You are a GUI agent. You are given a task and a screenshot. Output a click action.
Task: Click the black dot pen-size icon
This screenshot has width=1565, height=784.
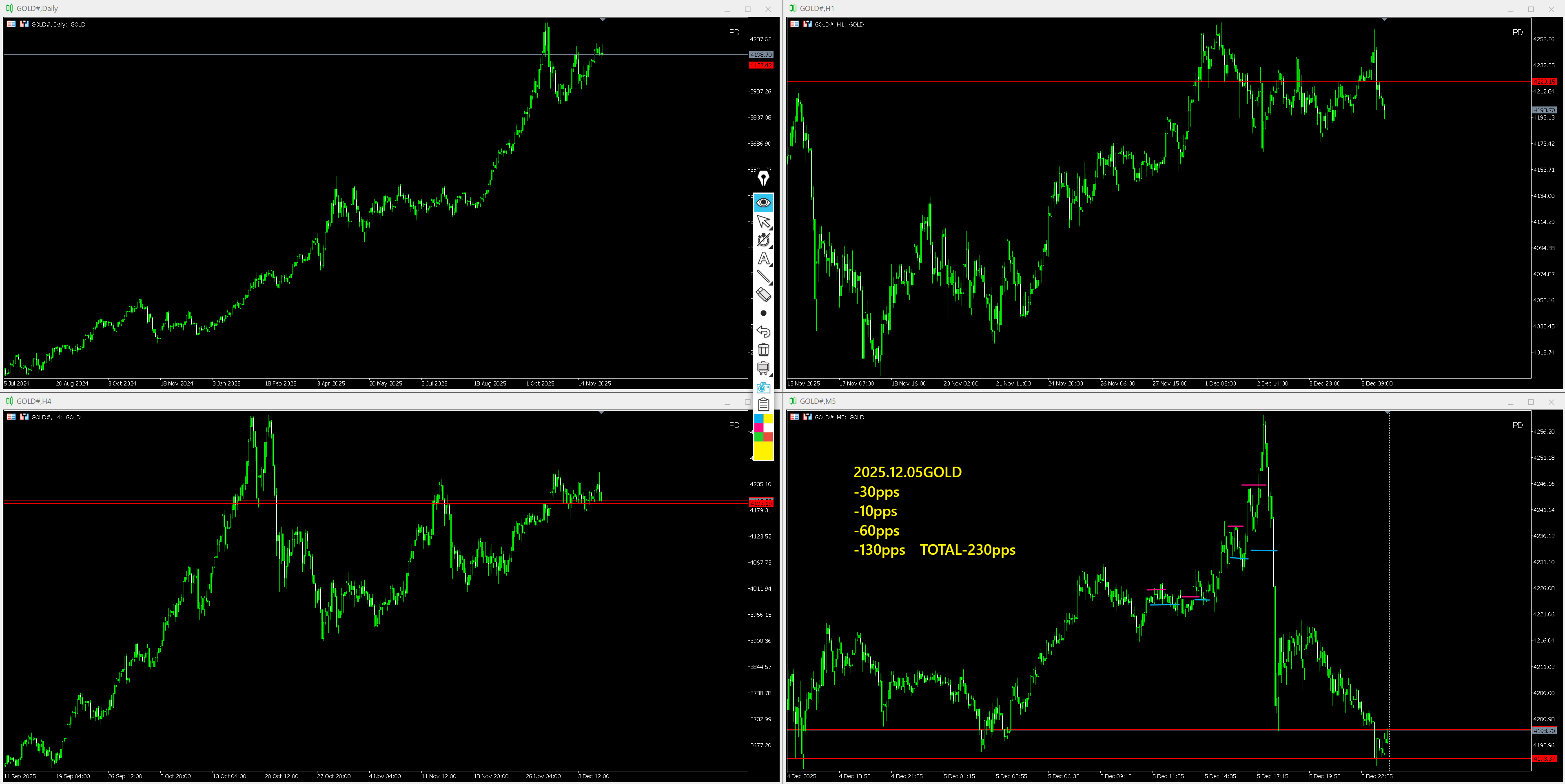click(763, 313)
